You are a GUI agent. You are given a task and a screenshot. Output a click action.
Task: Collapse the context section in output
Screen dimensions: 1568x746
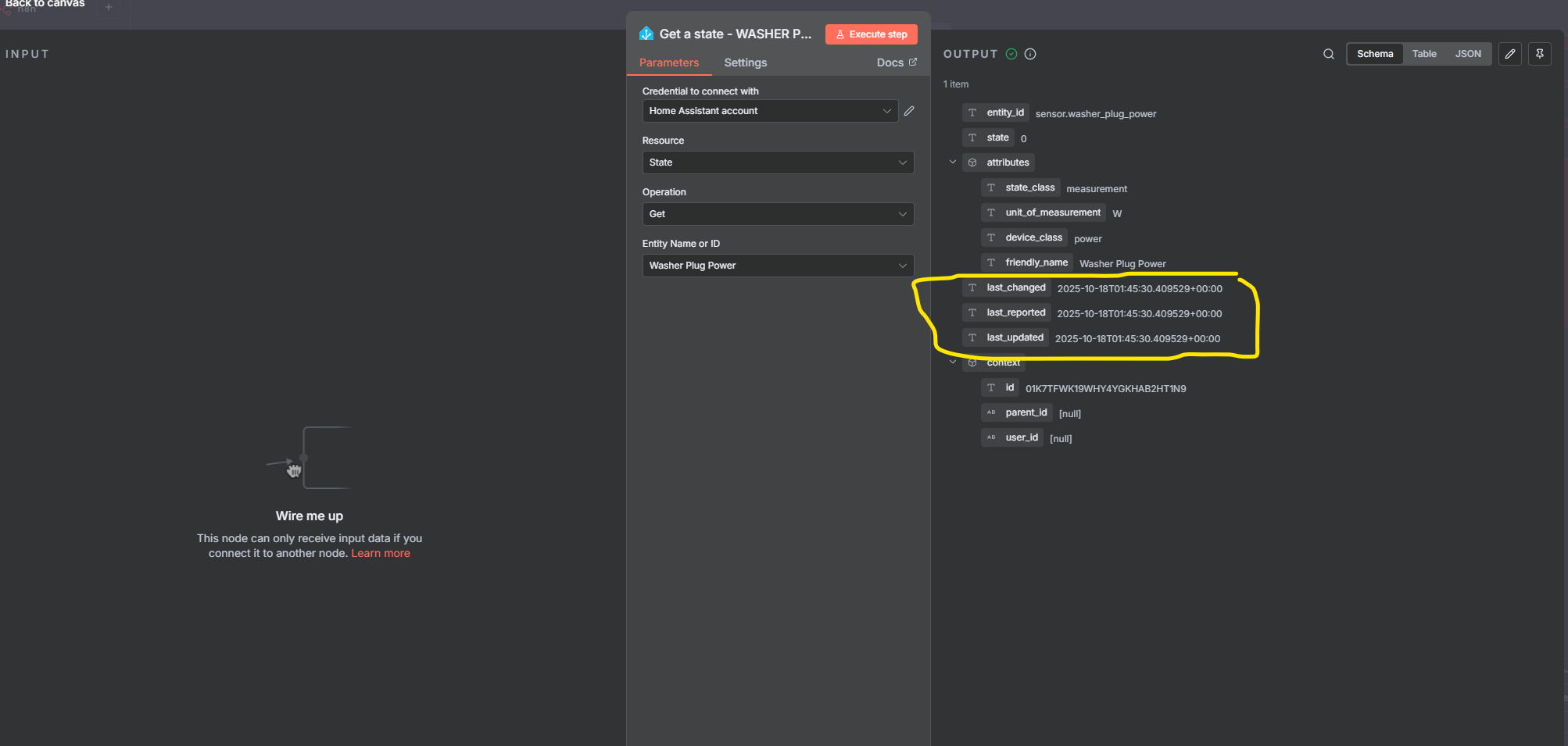[x=953, y=362]
